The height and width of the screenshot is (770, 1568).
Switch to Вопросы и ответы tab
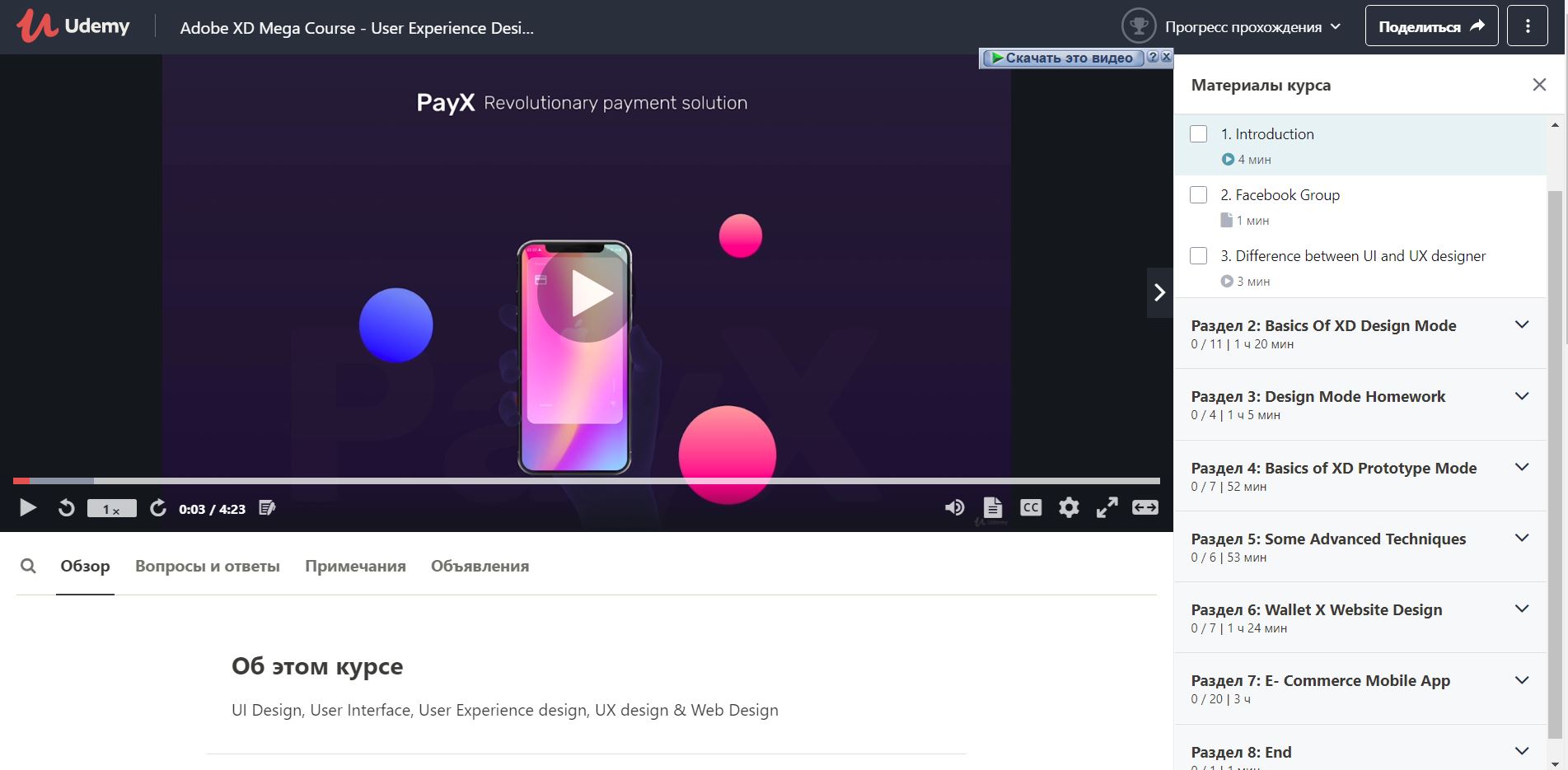pos(208,566)
